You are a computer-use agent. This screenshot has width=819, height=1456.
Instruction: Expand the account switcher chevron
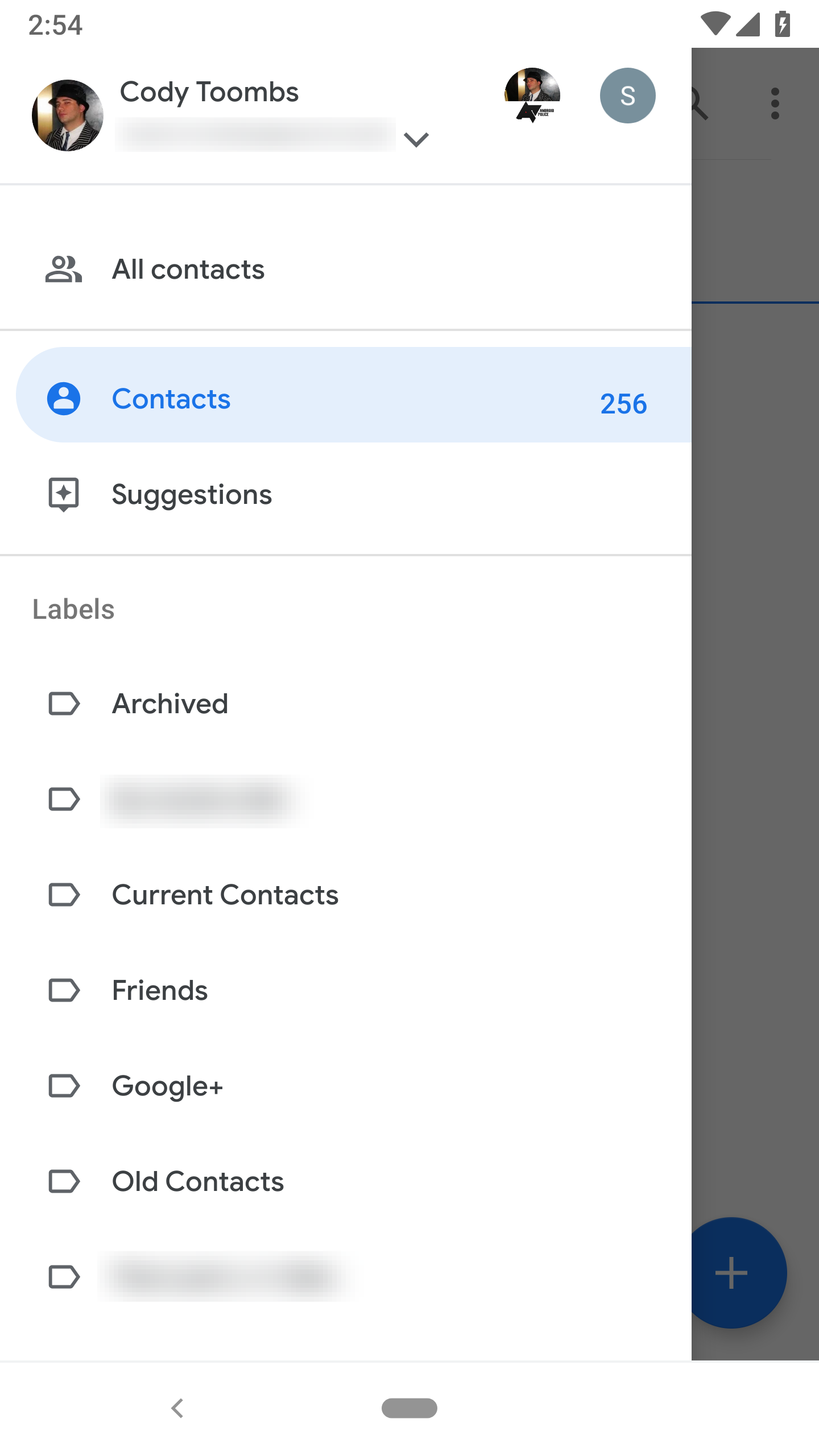pyautogui.click(x=416, y=138)
